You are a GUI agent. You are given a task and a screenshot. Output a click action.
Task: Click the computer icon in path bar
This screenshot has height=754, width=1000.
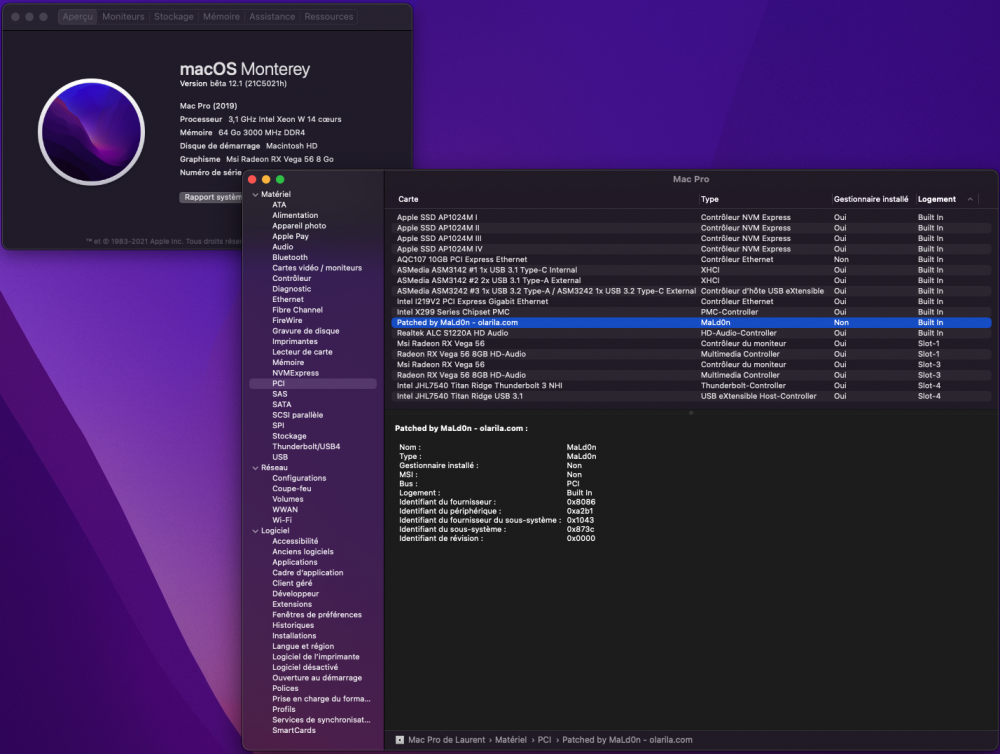tap(400, 740)
